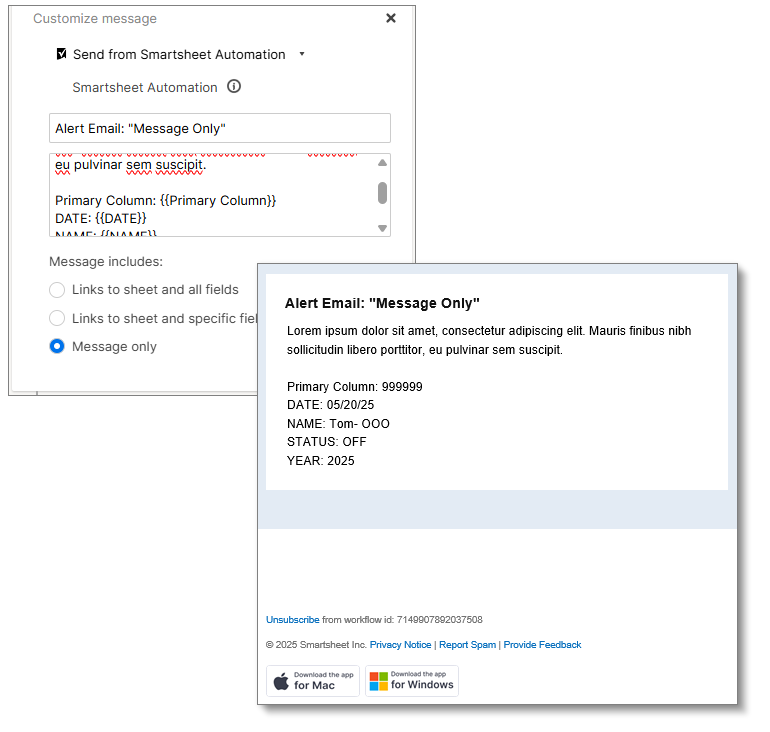Click the Unsubscribe link in the email
Screen dimensions: 770x732
[x=293, y=620]
